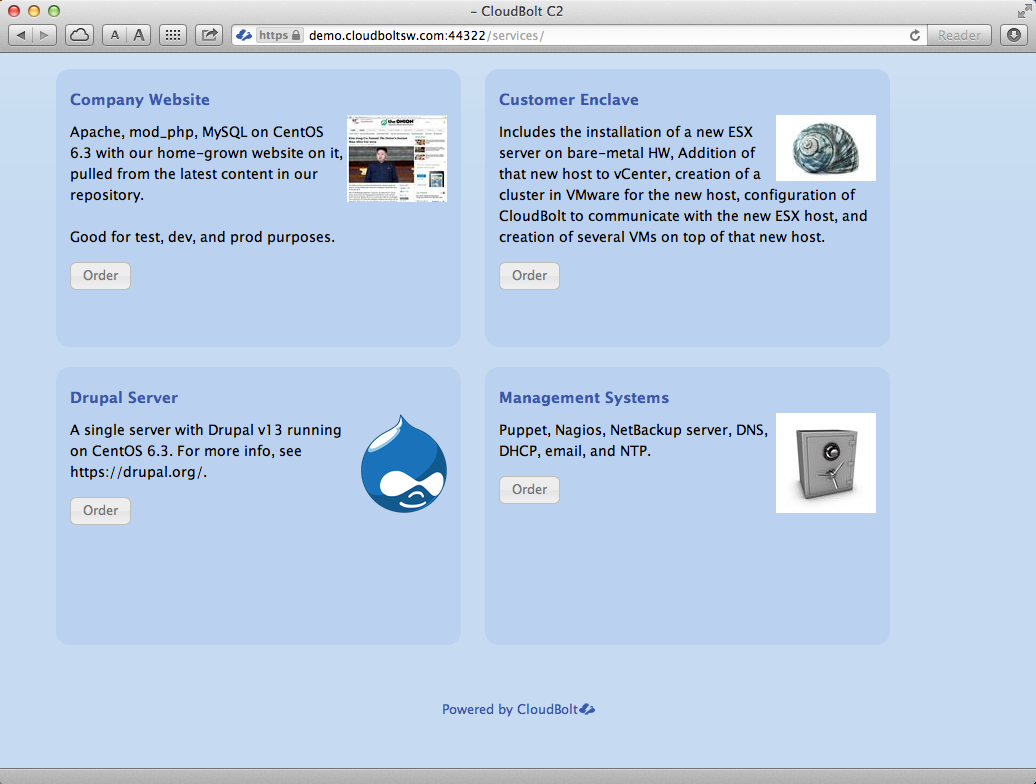Open the Management Systems title link
This screenshot has width=1036, height=784.
tap(584, 398)
